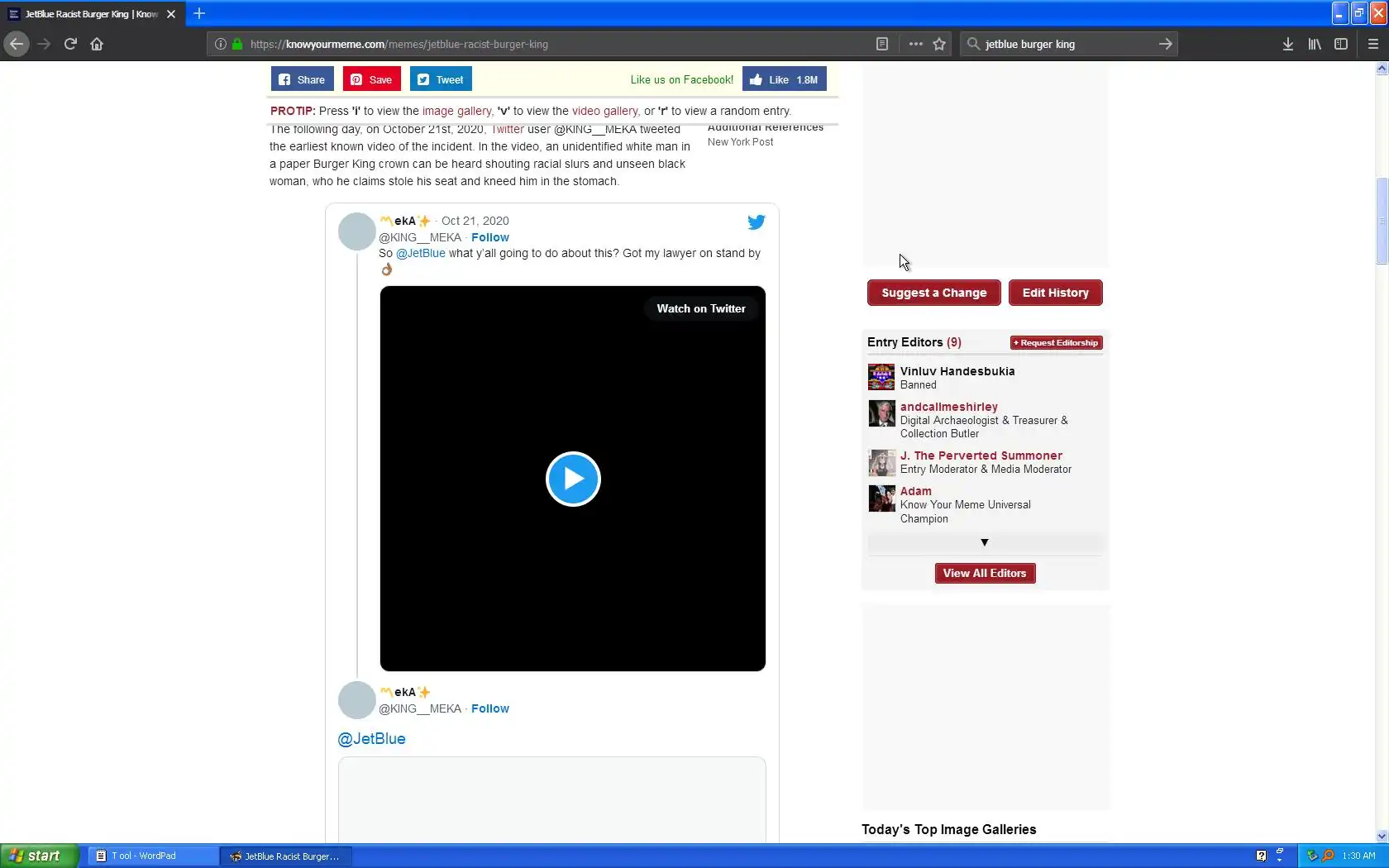Click the scrollbar up arrow
The height and width of the screenshot is (868, 1389).
pyautogui.click(x=1382, y=69)
